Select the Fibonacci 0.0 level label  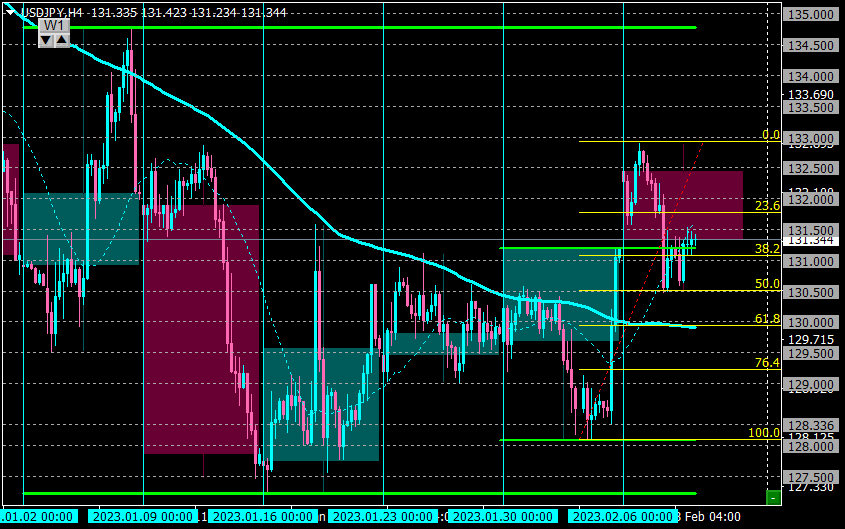771,135
